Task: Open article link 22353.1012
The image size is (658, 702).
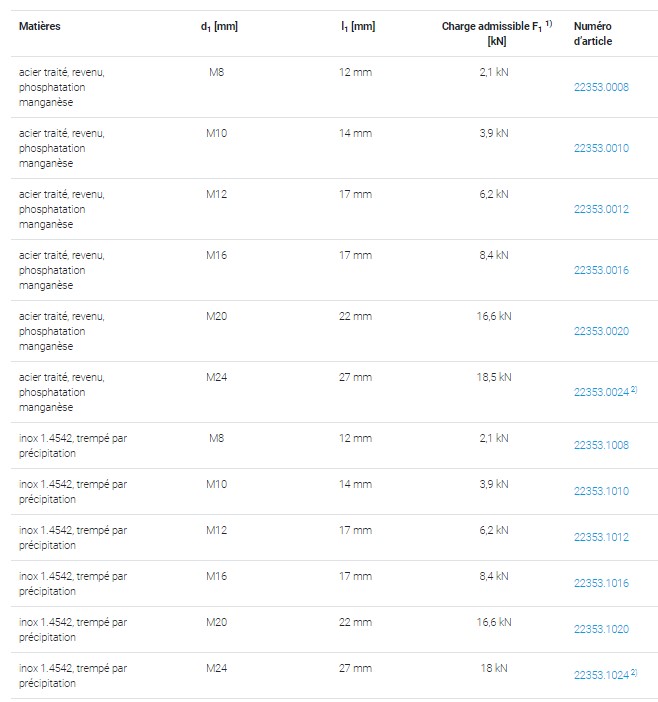Action: (601, 537)
